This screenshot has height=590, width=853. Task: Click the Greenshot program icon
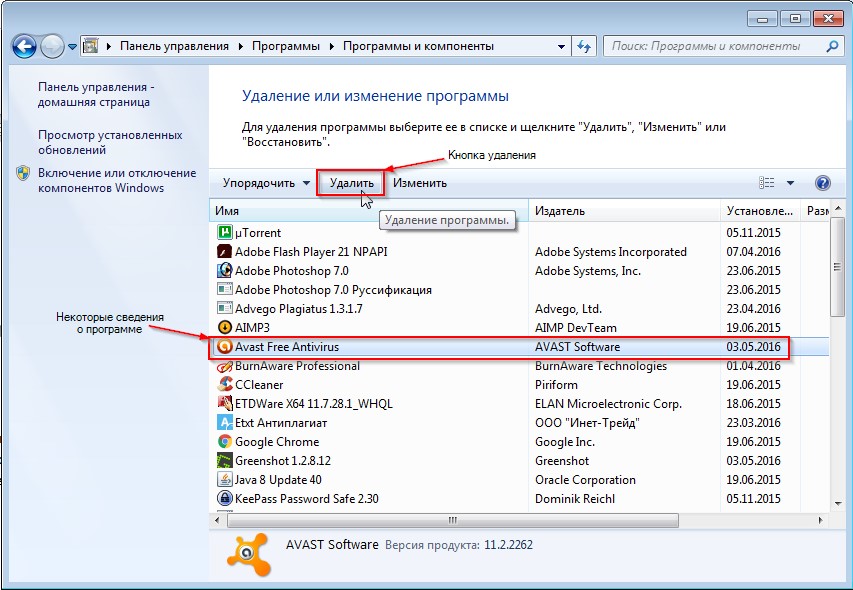click(x=225, y=461)
